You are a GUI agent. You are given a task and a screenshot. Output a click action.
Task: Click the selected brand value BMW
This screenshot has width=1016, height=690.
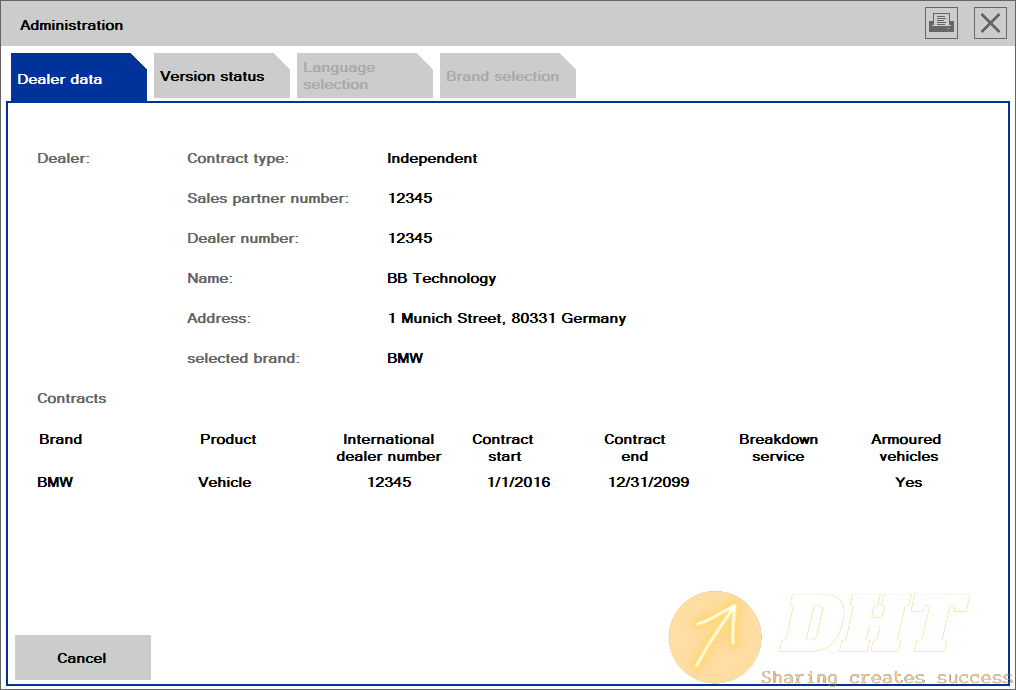click(x=405, y=358)
